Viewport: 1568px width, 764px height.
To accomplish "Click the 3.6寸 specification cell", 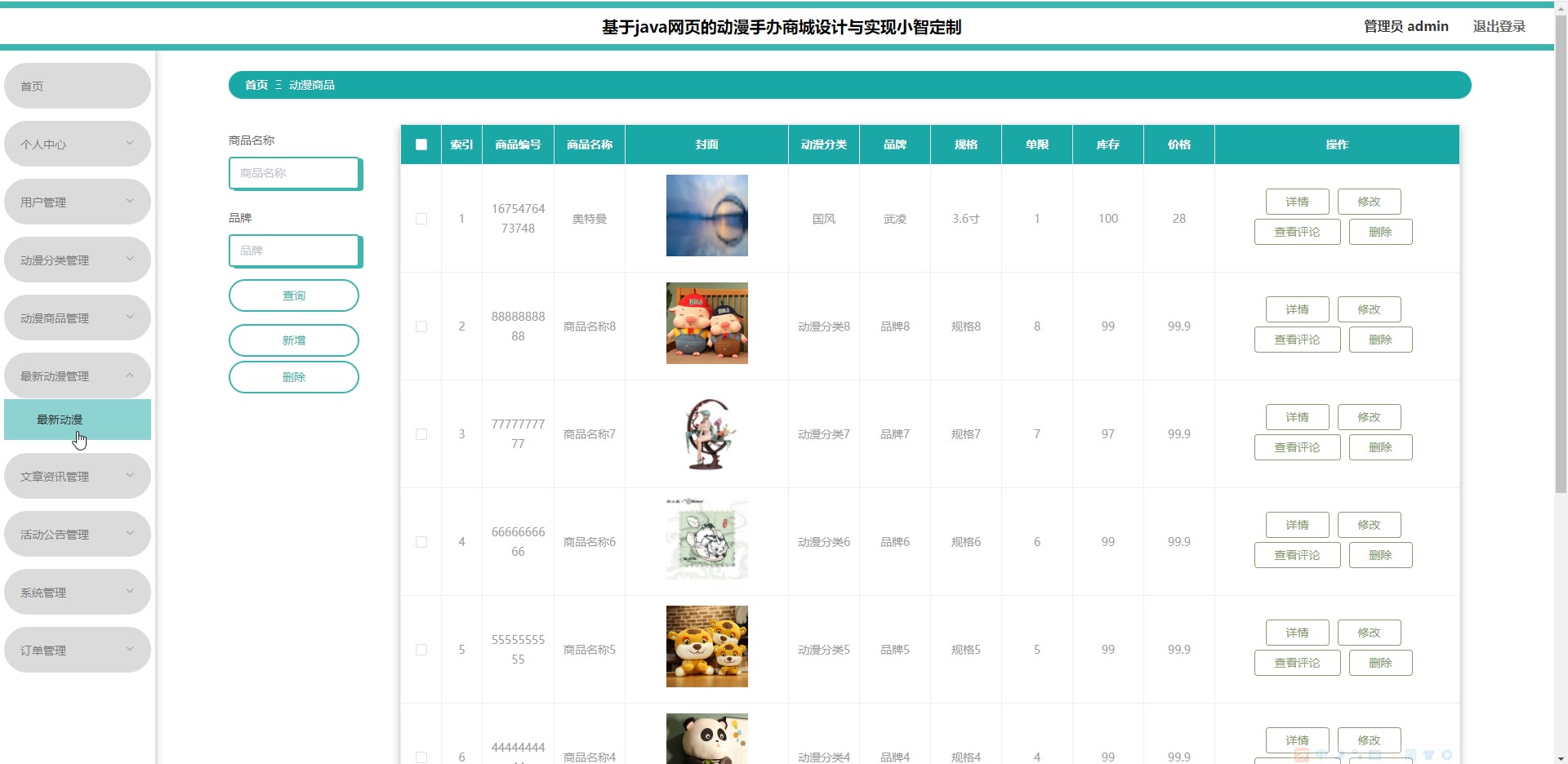I will point(965,219).
